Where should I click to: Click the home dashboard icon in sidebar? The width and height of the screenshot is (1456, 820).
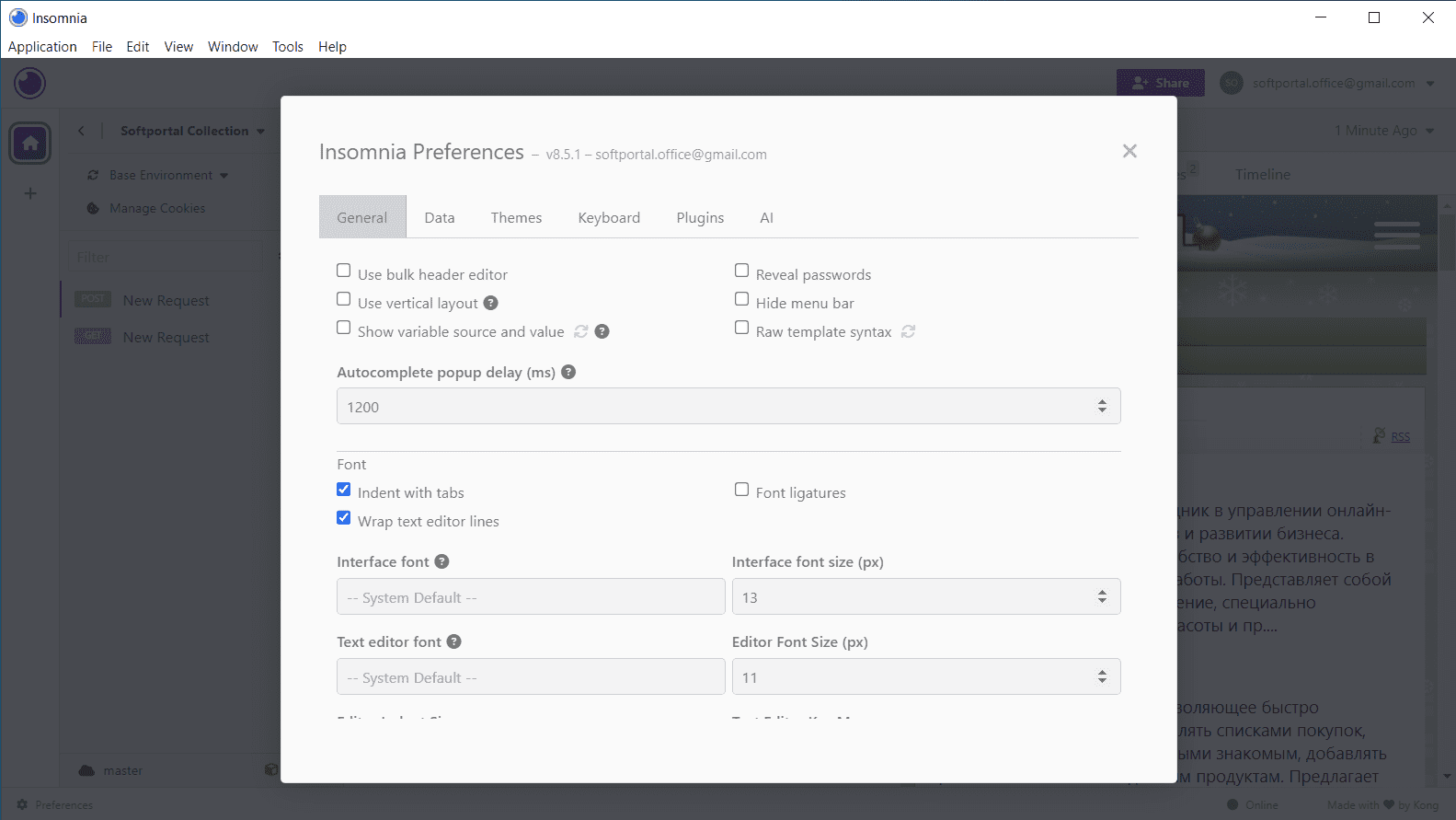click(x=30, y=144)
